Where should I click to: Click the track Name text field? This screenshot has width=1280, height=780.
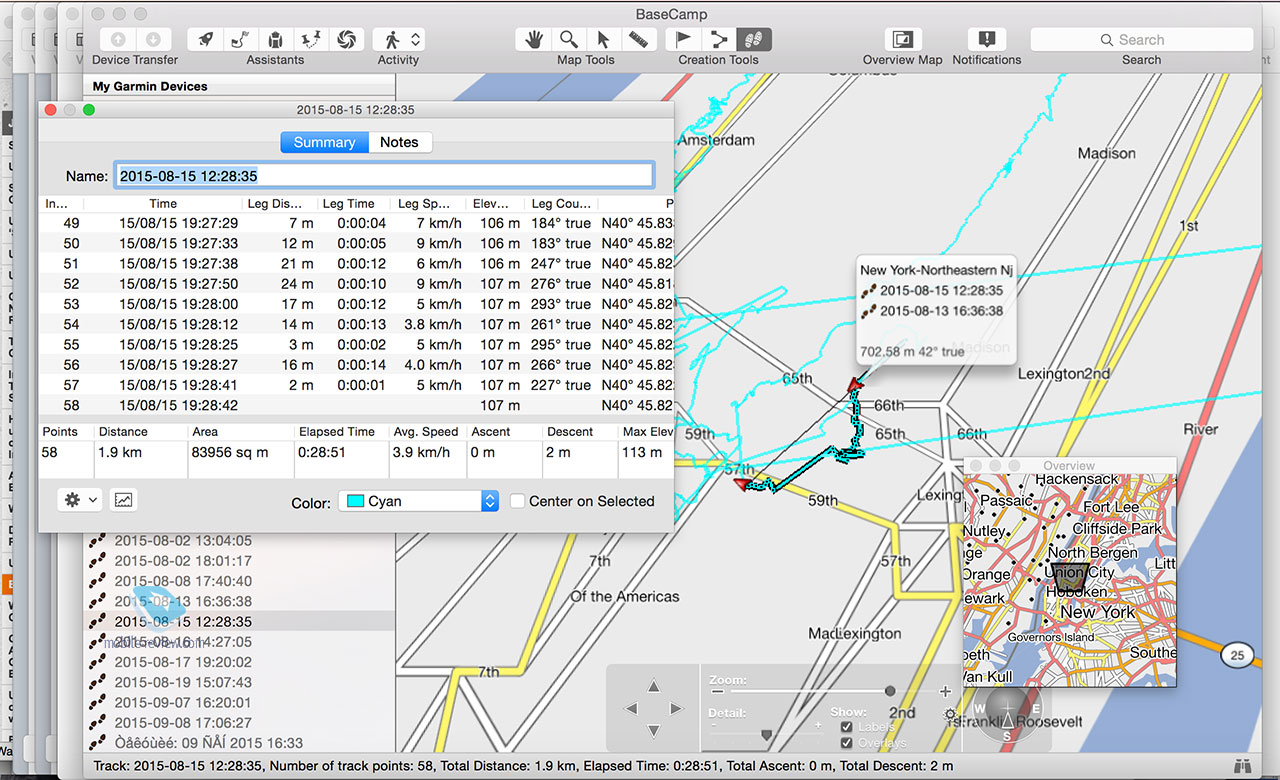[384, 175]
